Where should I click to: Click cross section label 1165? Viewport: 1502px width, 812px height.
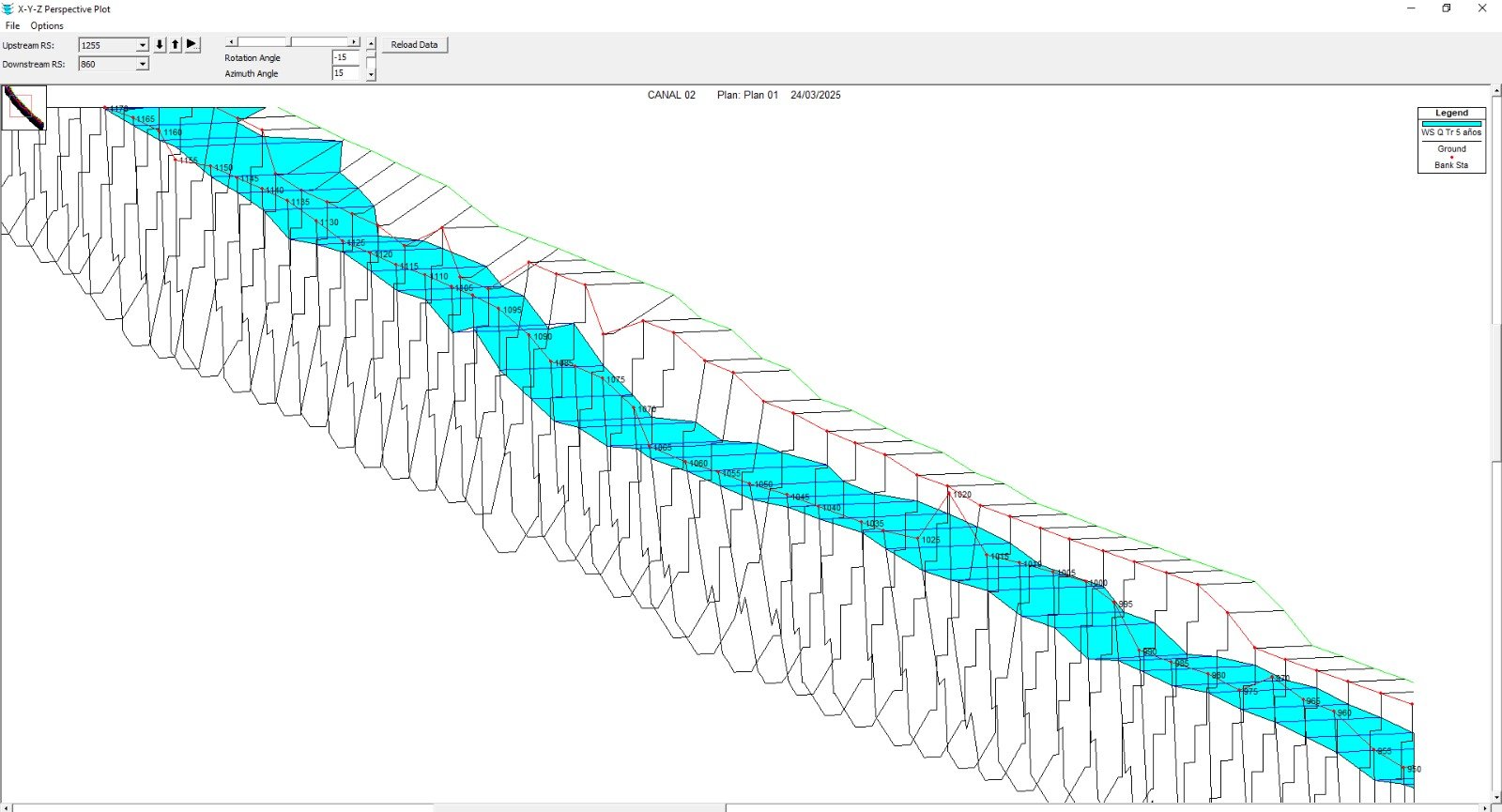[145, 119]
